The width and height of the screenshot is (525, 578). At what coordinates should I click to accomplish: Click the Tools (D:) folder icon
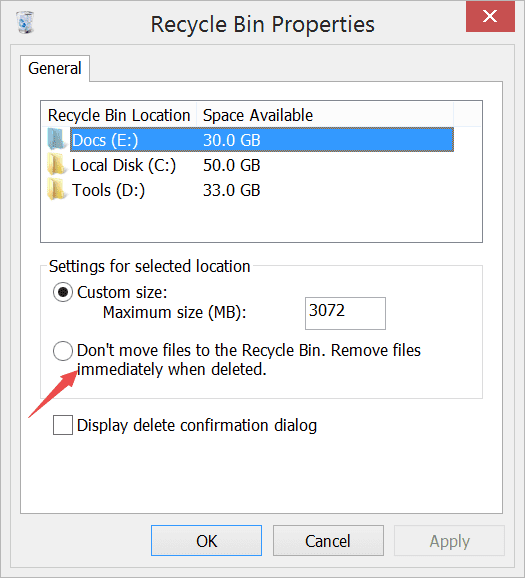click(x=58, y=190)
